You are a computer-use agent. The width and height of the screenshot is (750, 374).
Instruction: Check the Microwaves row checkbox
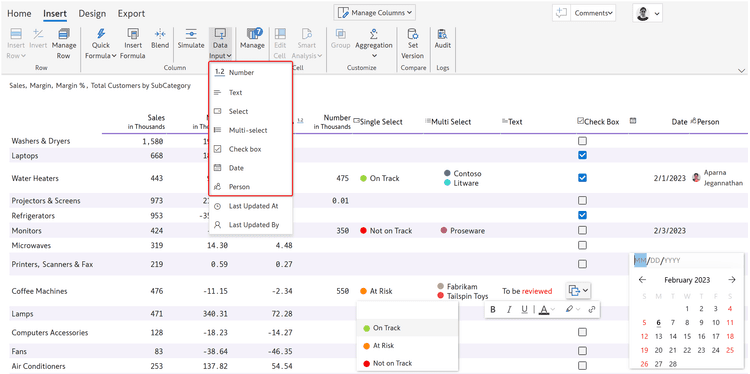click(582, 245)
